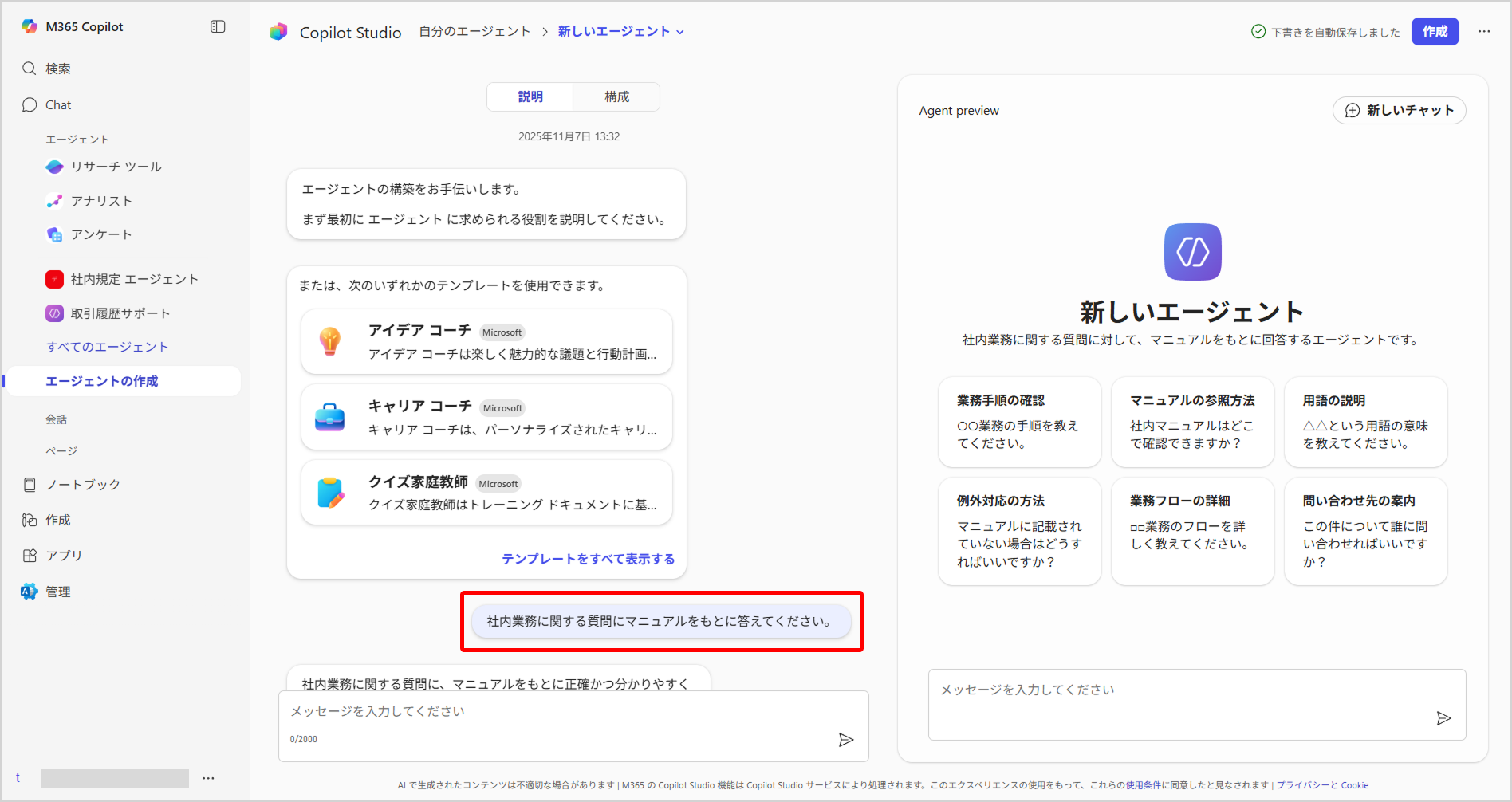
Task: Send the message in the Agent preview
Action: pos(1443,718)
